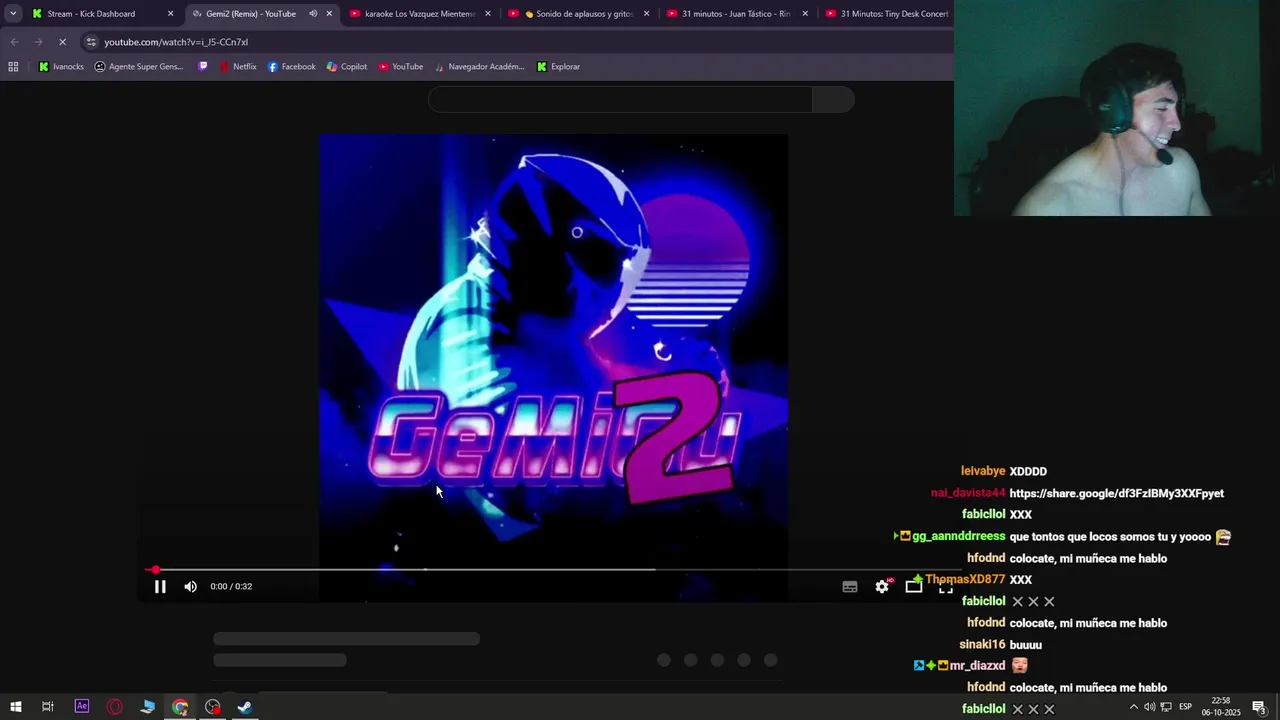Mute the video with the player volume icon
Image resolution: width=1280 pixels, height=720 pixels.
190,587
